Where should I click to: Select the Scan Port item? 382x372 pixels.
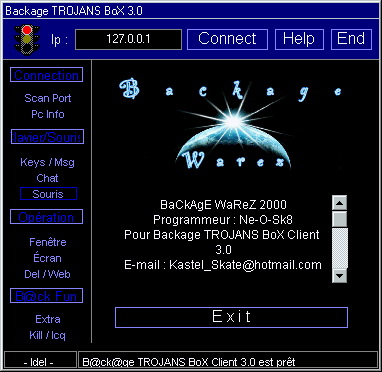point(48,98)
